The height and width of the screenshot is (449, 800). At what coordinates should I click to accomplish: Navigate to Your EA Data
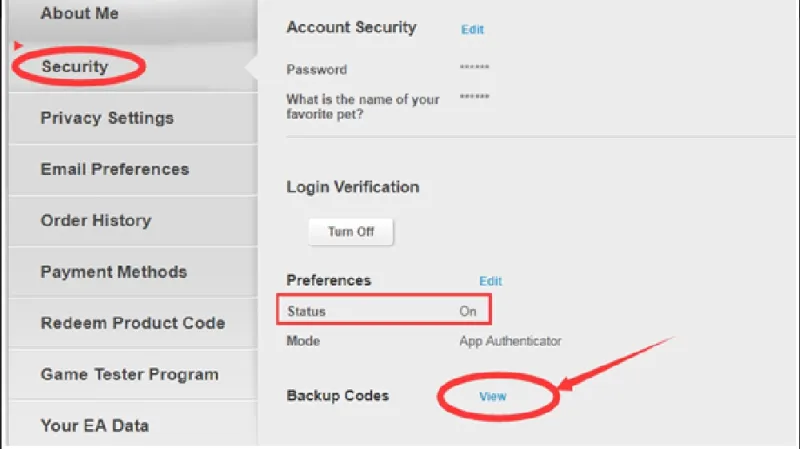click(94, 425)
